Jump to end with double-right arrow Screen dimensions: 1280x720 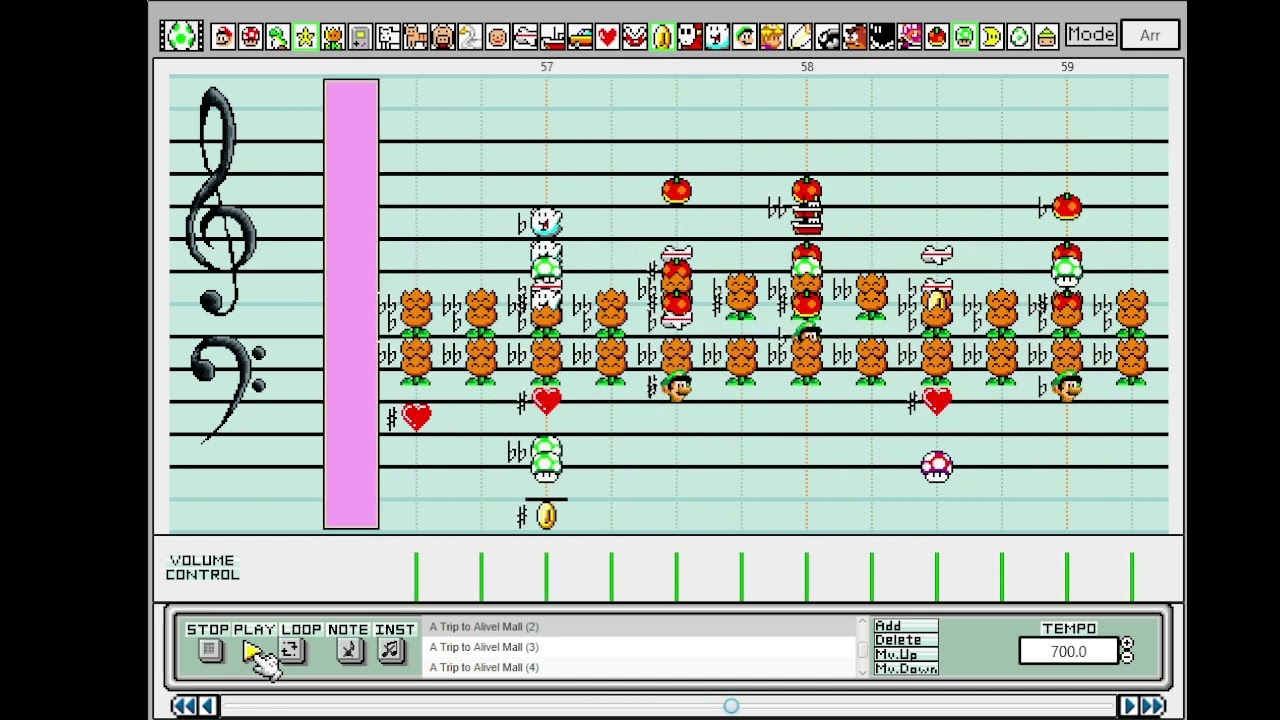pos(1154,706)
